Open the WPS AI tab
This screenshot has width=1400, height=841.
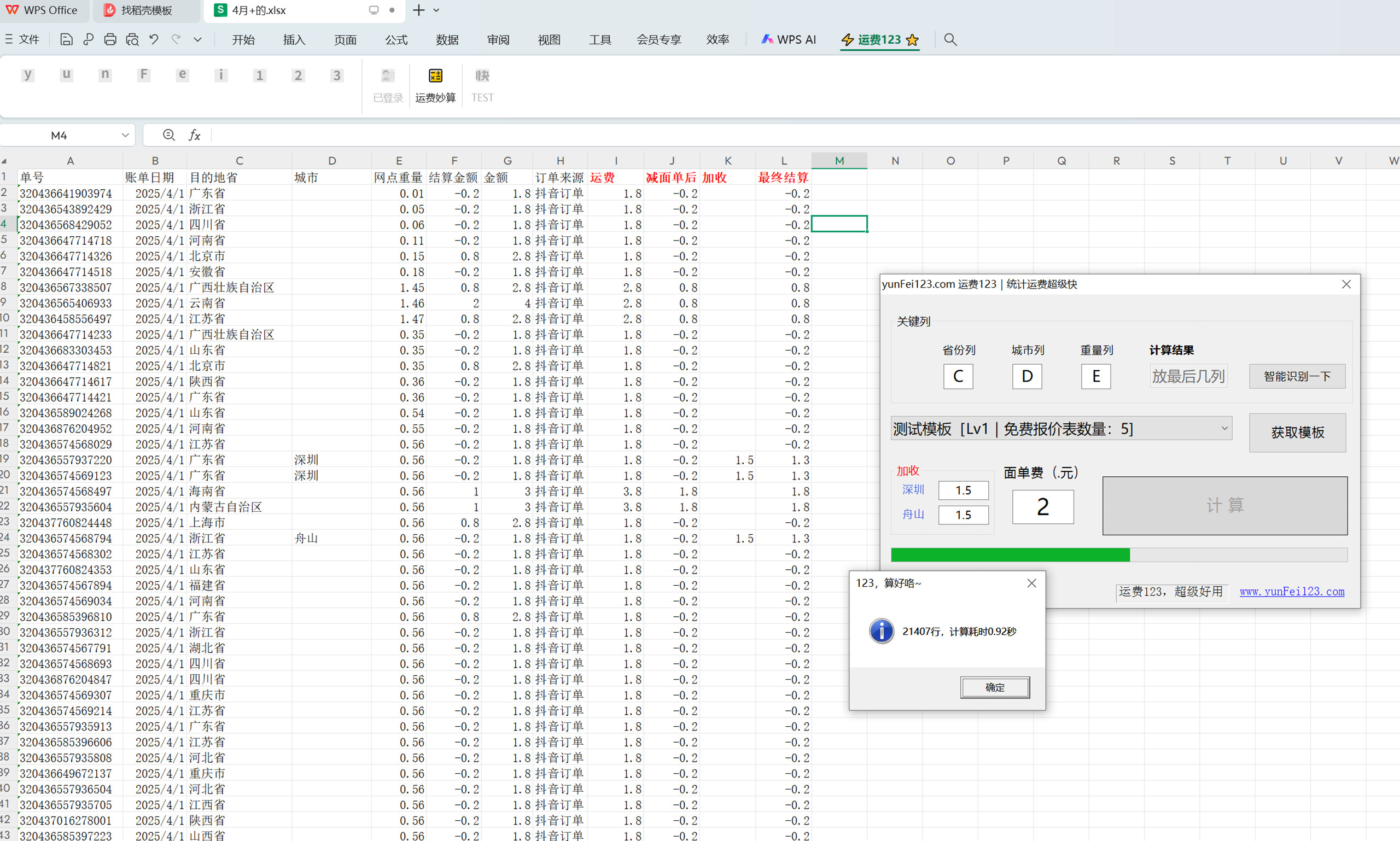789,40
